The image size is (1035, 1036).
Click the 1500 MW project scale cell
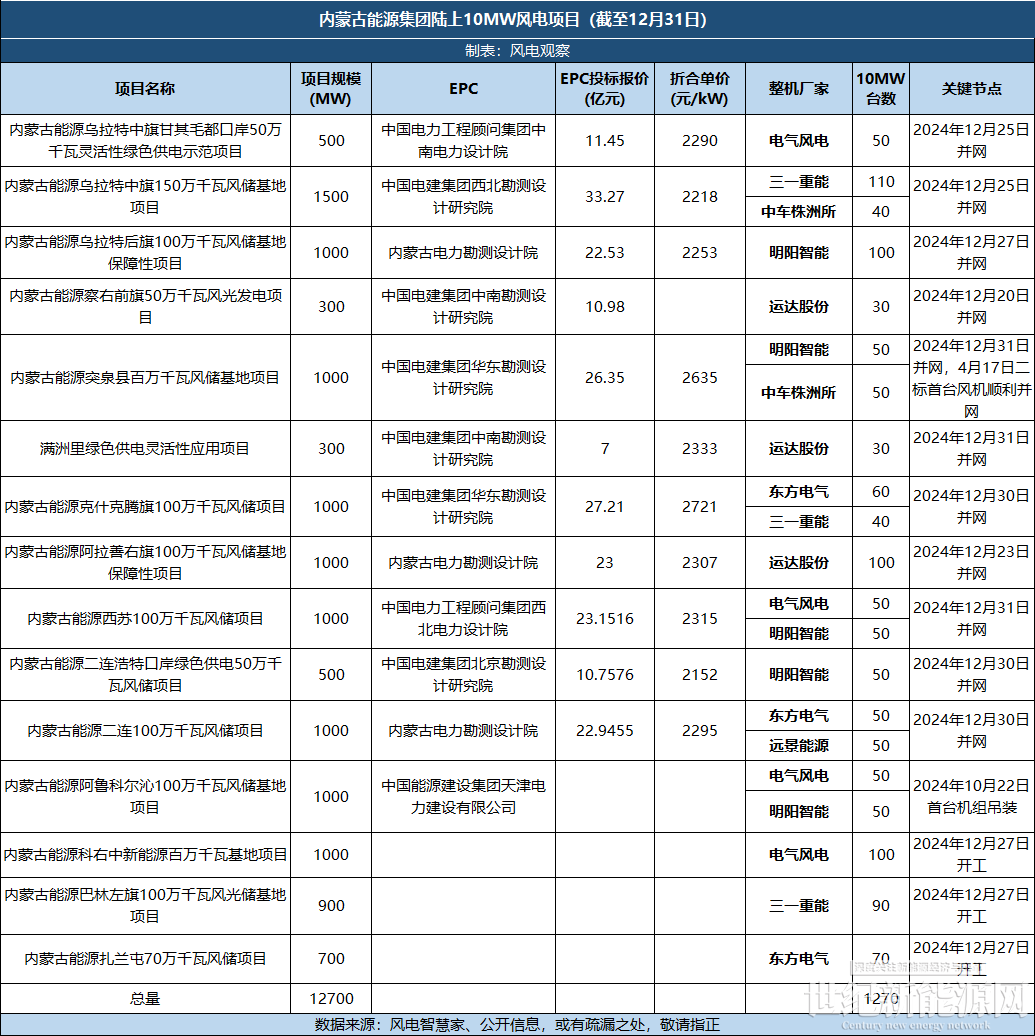[330, 196]
